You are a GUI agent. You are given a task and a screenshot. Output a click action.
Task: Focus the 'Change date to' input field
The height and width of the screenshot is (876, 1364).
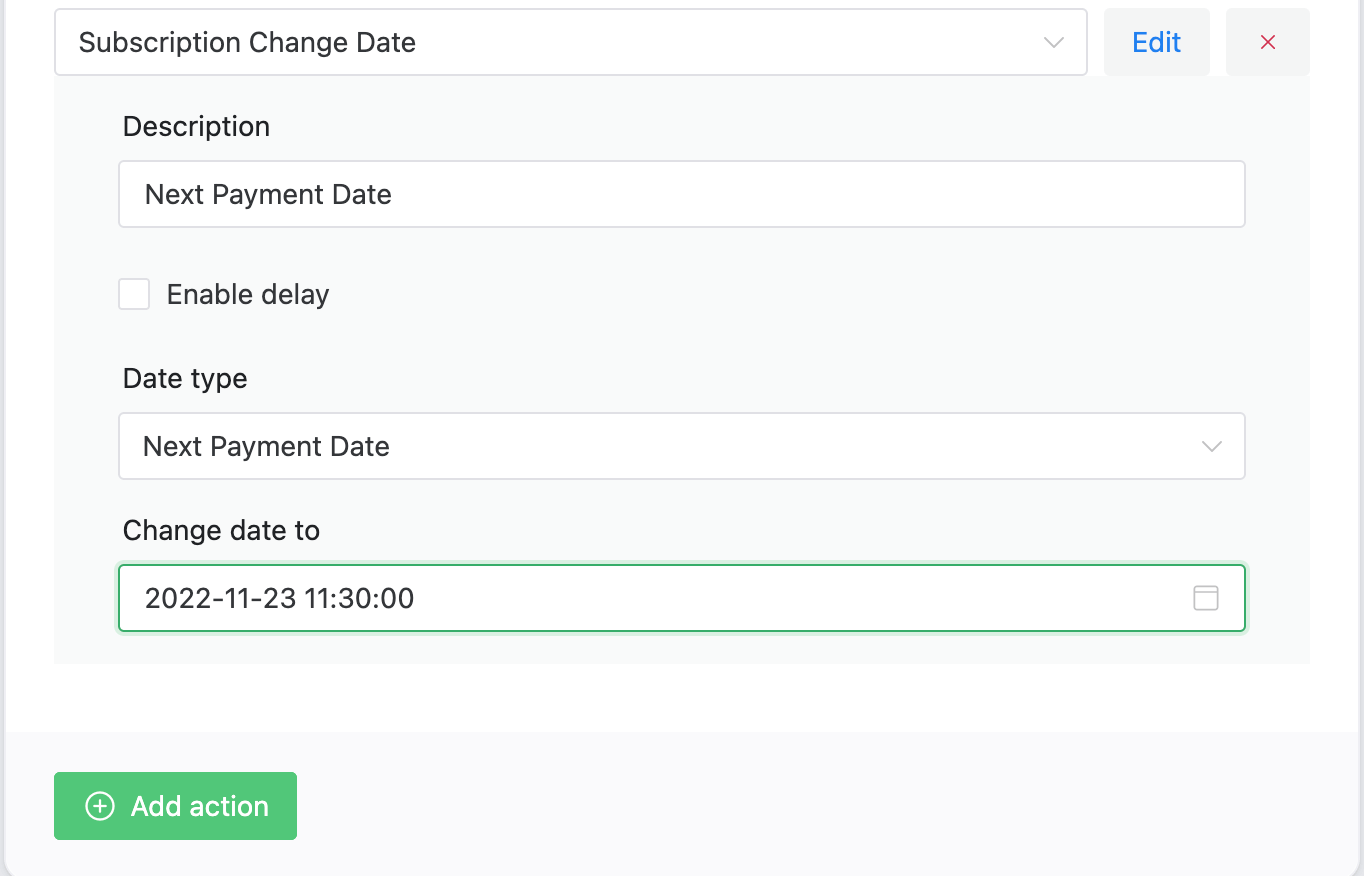[682, 598]
